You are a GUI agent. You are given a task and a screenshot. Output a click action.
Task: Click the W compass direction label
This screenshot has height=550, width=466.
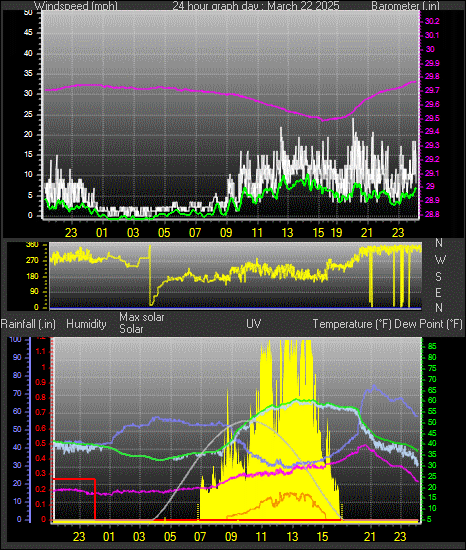[x=440, y=260]
